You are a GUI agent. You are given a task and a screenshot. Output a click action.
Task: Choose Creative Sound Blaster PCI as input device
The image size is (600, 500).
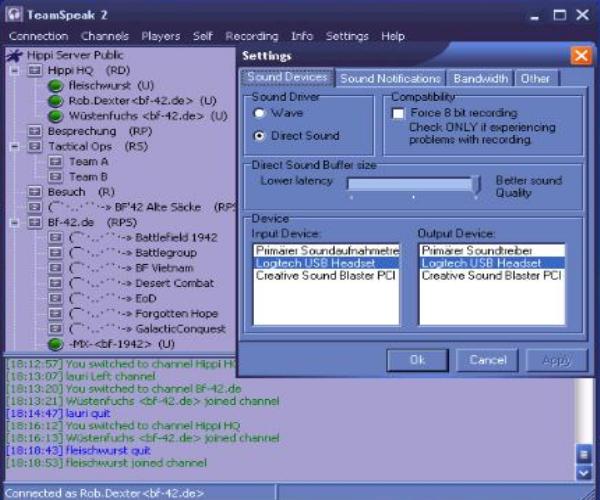[x=326, y=276]
